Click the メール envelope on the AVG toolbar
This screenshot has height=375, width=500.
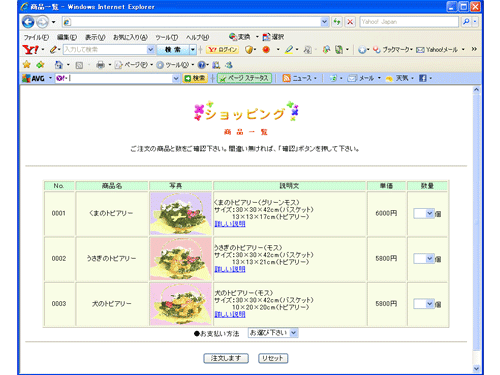(x=352, y=78)
